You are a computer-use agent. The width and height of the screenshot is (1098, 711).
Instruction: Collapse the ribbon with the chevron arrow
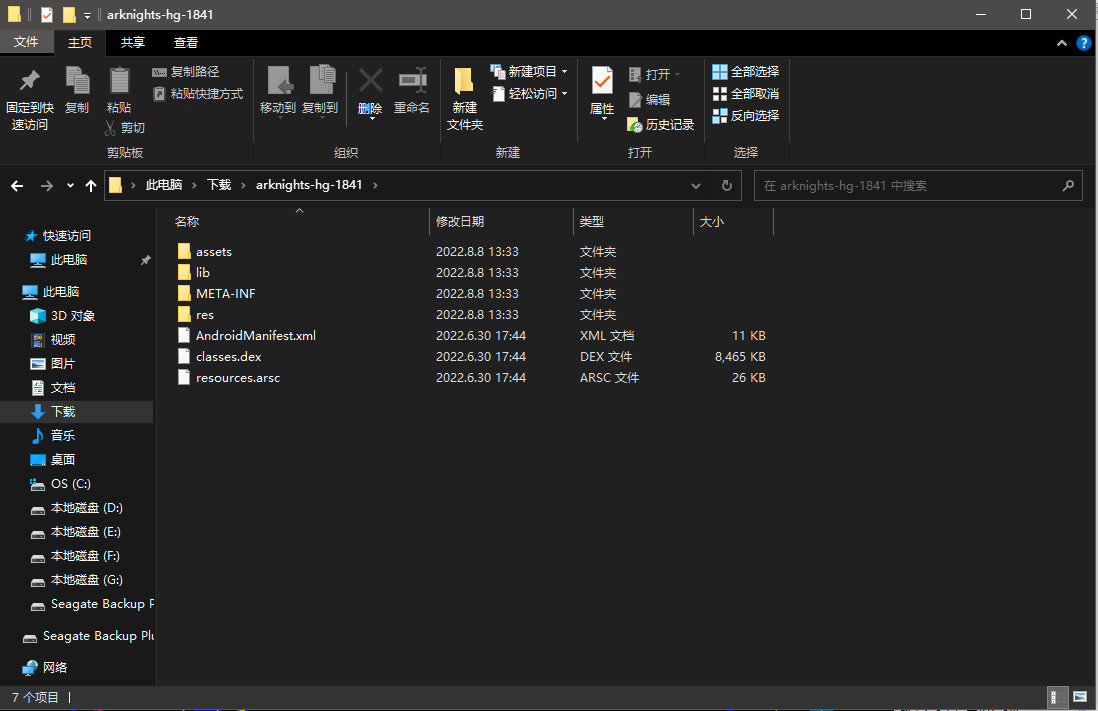(x=1062, y=43)
